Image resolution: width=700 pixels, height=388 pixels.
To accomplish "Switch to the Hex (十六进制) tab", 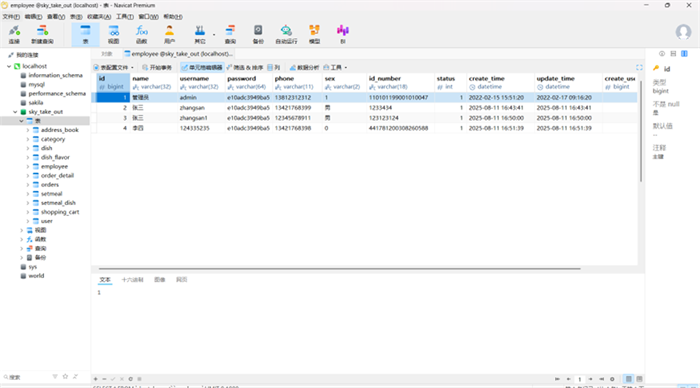I will click(133, 280).
